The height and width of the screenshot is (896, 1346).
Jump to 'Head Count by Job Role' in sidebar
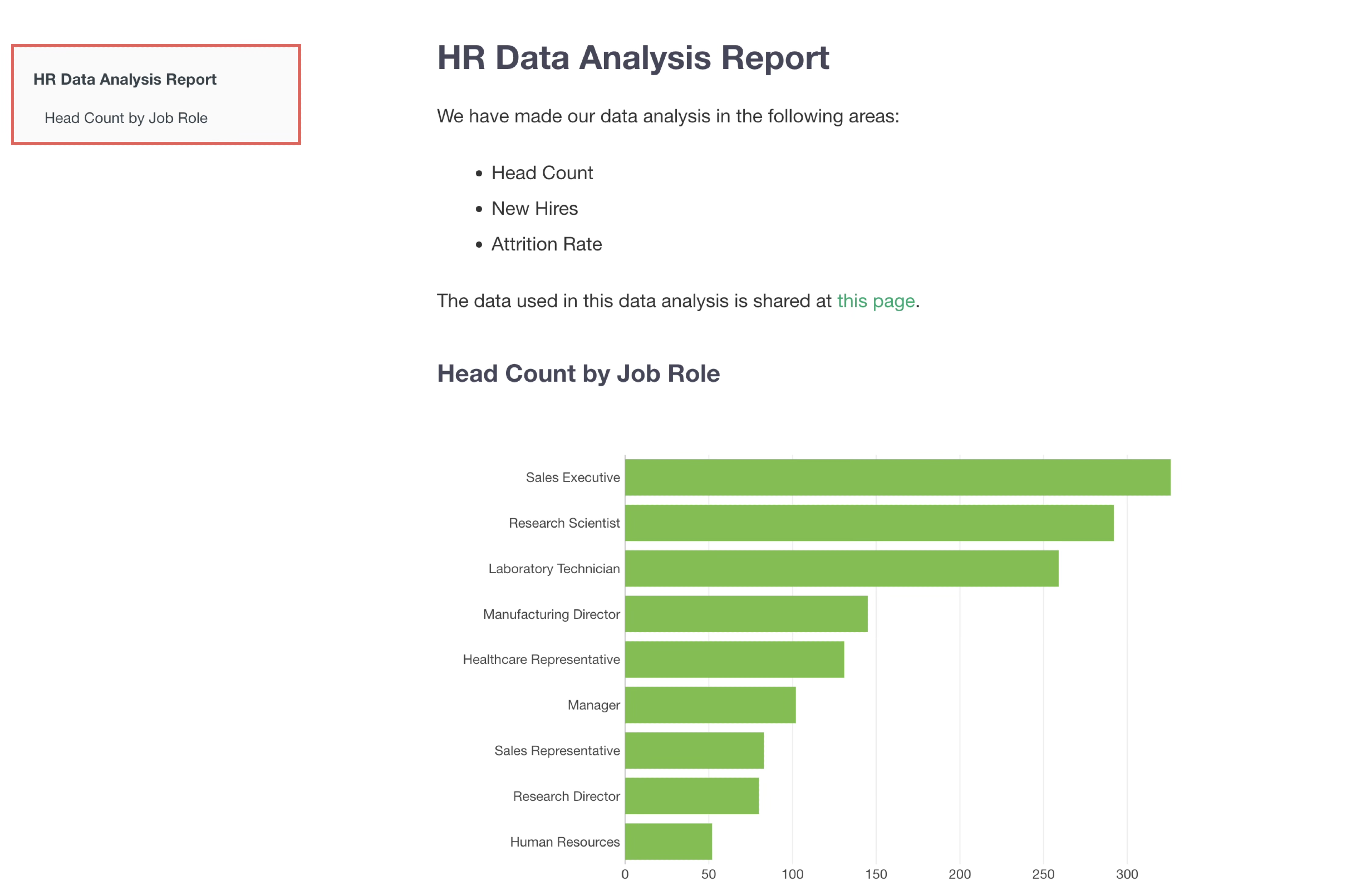(126, 118)
